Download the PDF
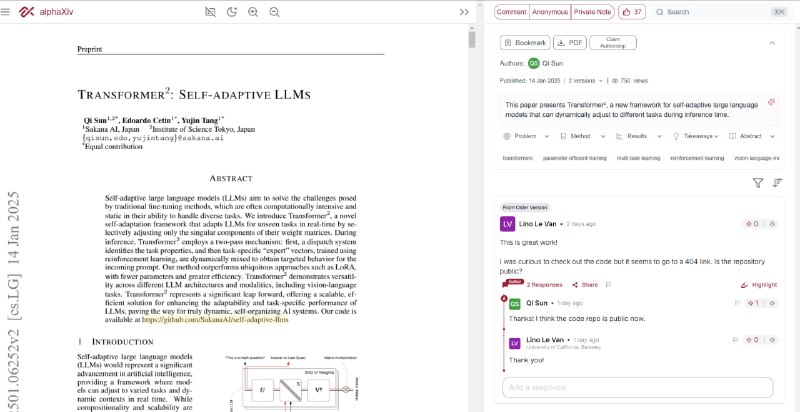 click(x=570, y=43)
